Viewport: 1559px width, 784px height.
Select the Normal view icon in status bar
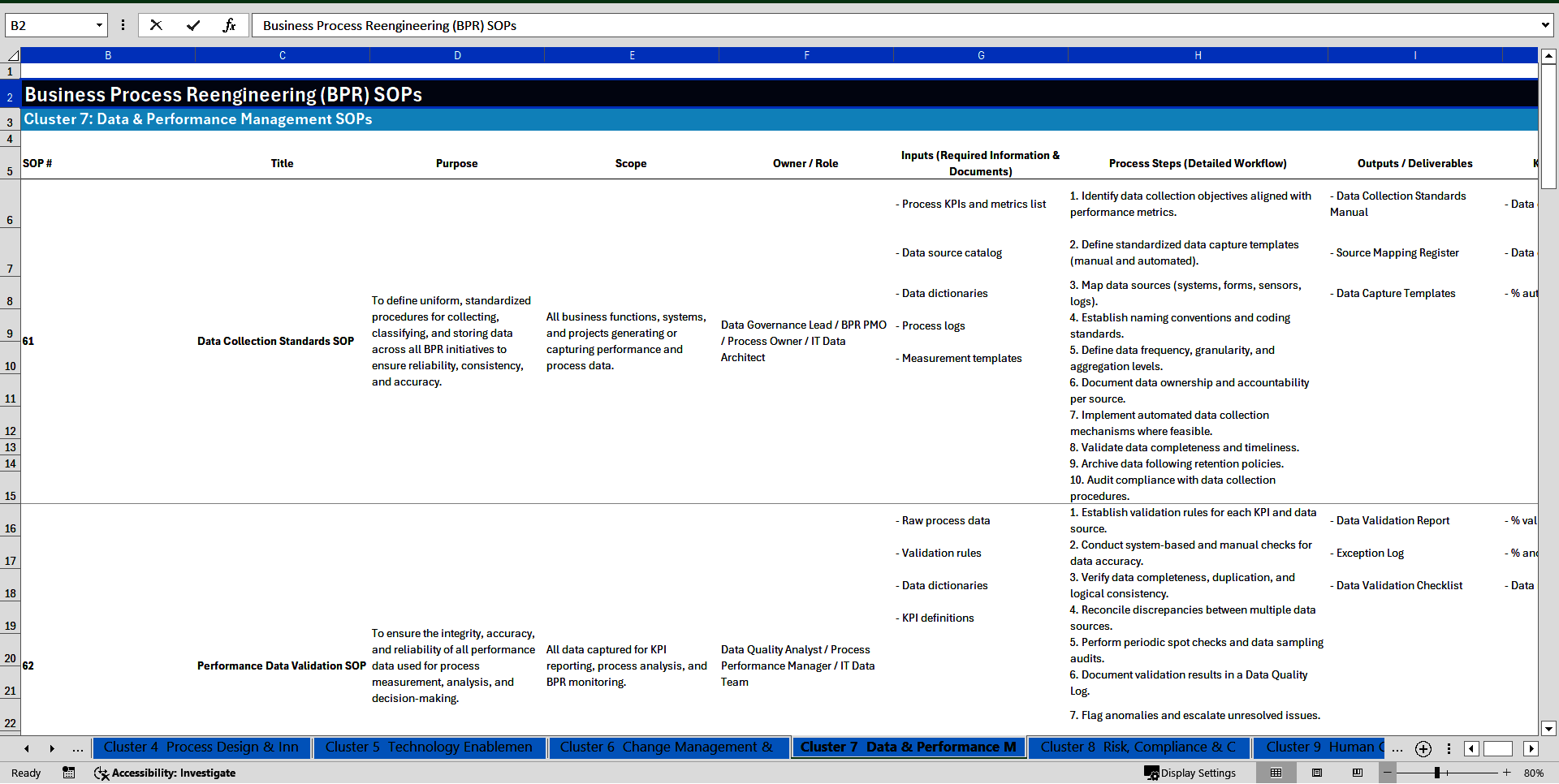pyautogui.click(x=1276, y=773)
